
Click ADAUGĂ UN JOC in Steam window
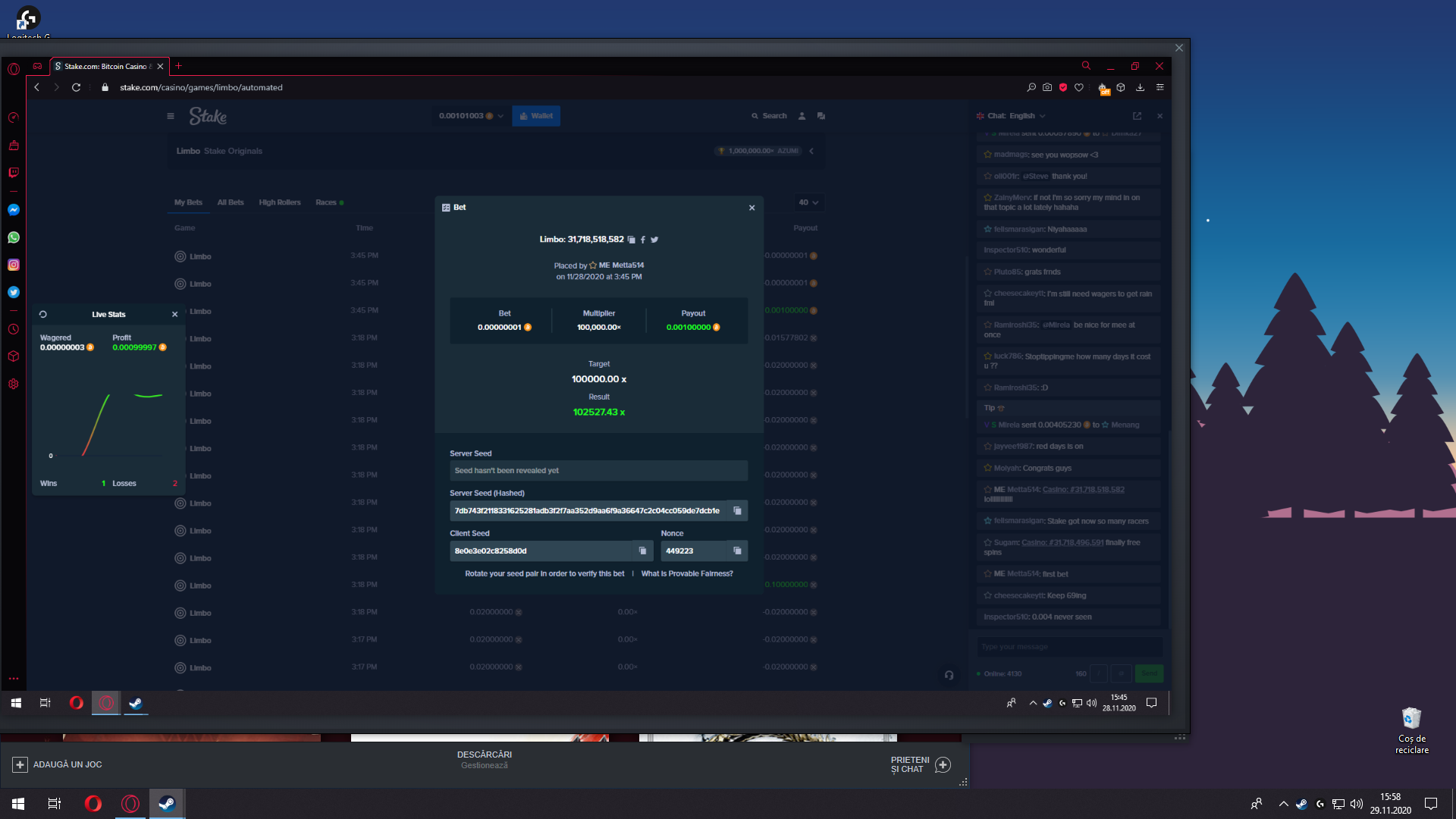(x=57, y=764)
